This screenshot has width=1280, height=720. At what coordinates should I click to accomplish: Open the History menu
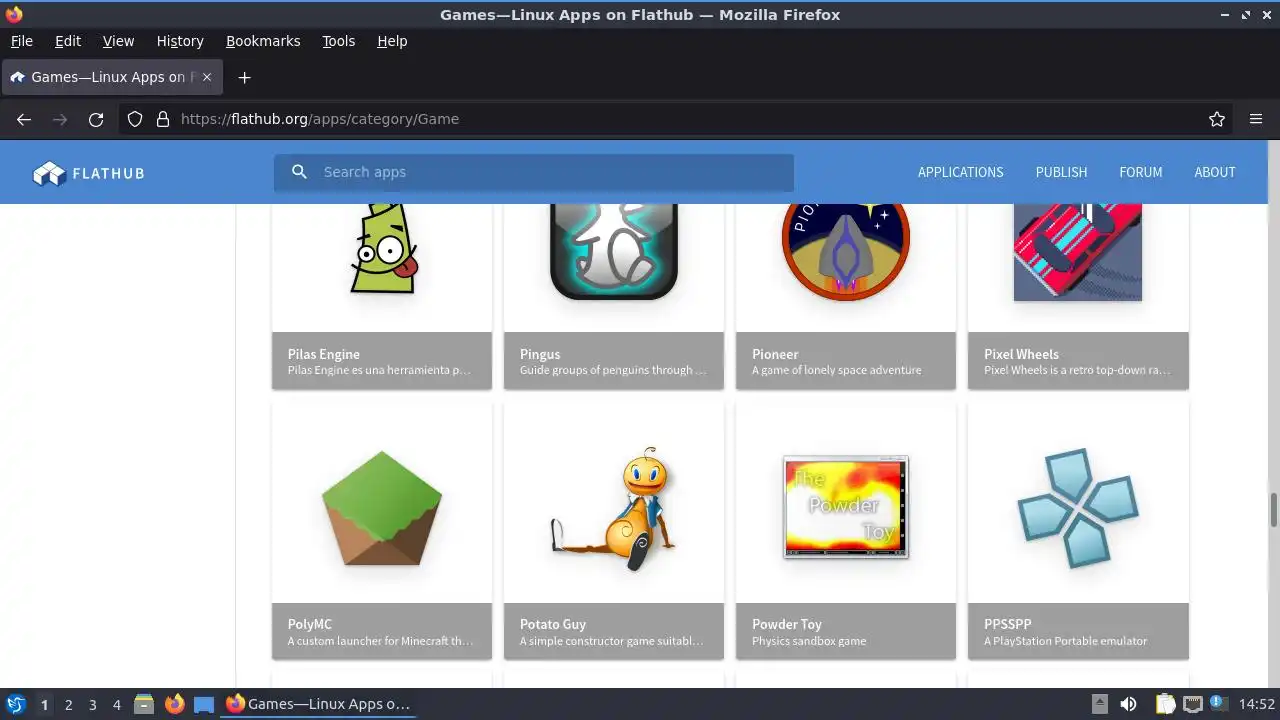180,41
